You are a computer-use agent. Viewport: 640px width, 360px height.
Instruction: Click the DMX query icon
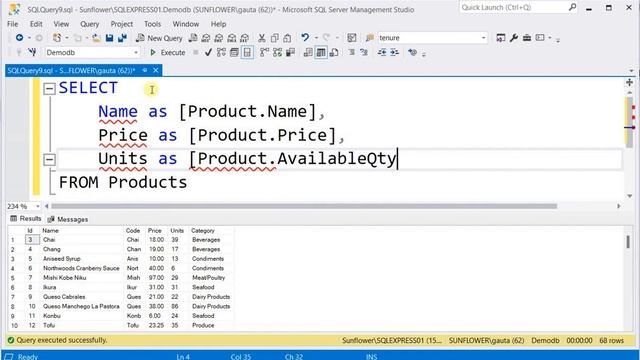point(219,38)
